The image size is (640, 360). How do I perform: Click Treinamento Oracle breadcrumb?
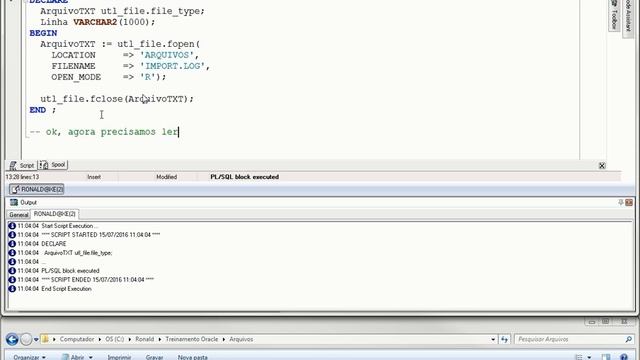191,339
